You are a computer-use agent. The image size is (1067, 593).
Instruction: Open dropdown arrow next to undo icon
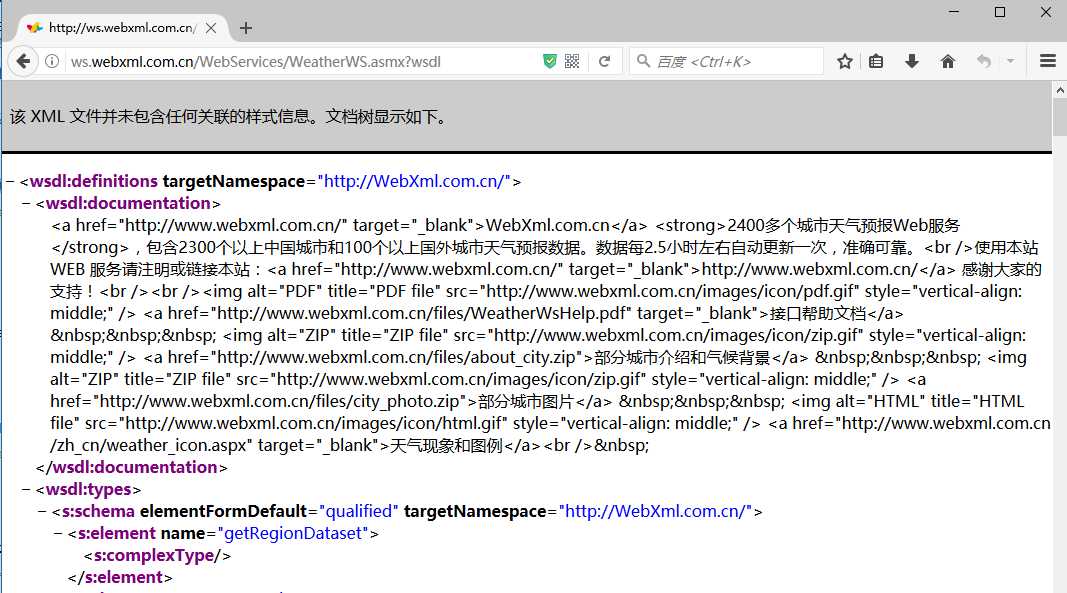coord(1011,62)
